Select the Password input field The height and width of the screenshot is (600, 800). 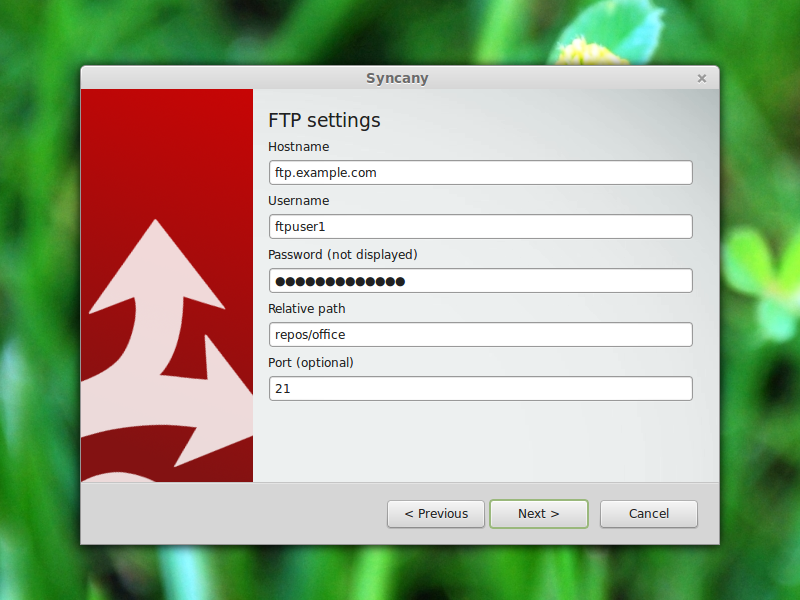[x=481, y=281]
